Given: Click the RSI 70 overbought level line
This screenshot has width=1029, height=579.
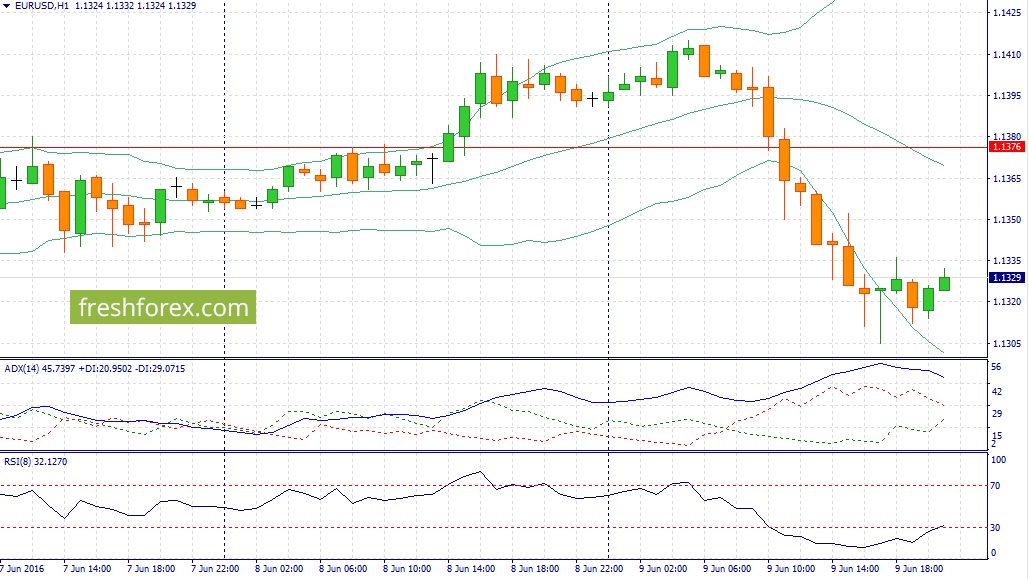Looking at the screenshot, I should [492, 486].
